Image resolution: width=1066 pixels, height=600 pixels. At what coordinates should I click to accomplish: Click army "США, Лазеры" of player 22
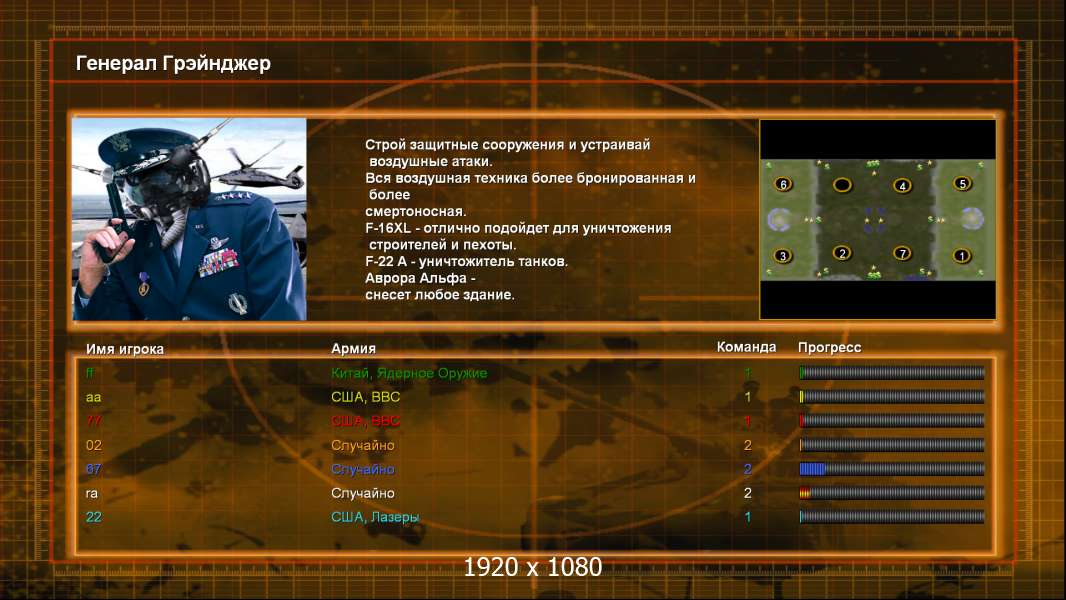click(x=375, y=517)
